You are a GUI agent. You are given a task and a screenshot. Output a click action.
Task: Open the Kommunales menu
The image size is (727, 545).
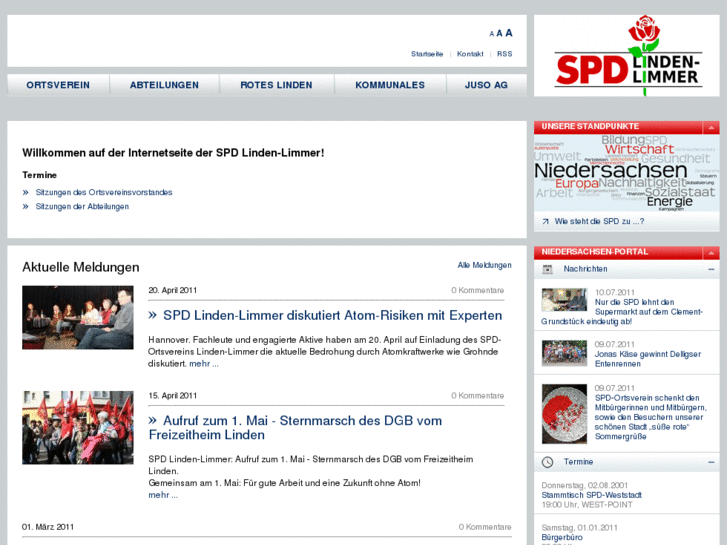tap(390, 85)
